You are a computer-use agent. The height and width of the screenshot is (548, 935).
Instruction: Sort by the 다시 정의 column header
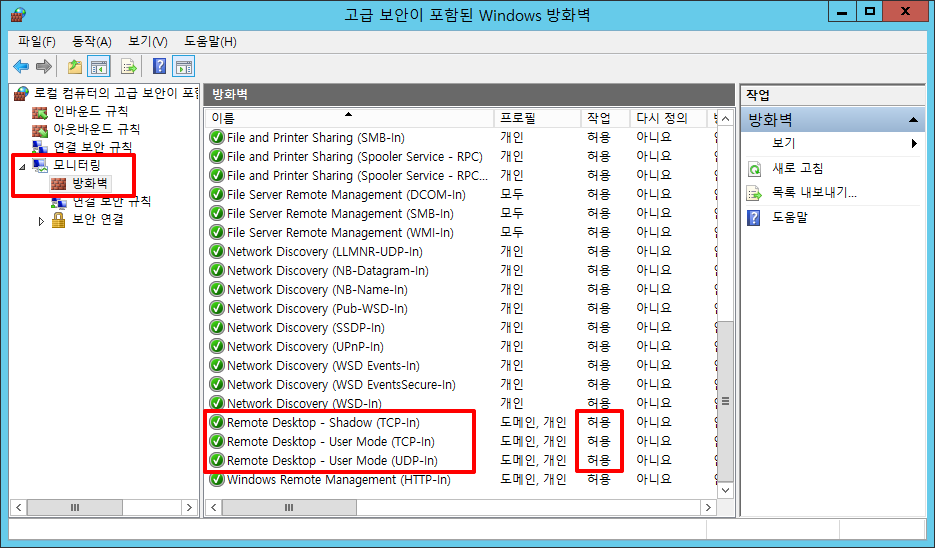point(668,118)
